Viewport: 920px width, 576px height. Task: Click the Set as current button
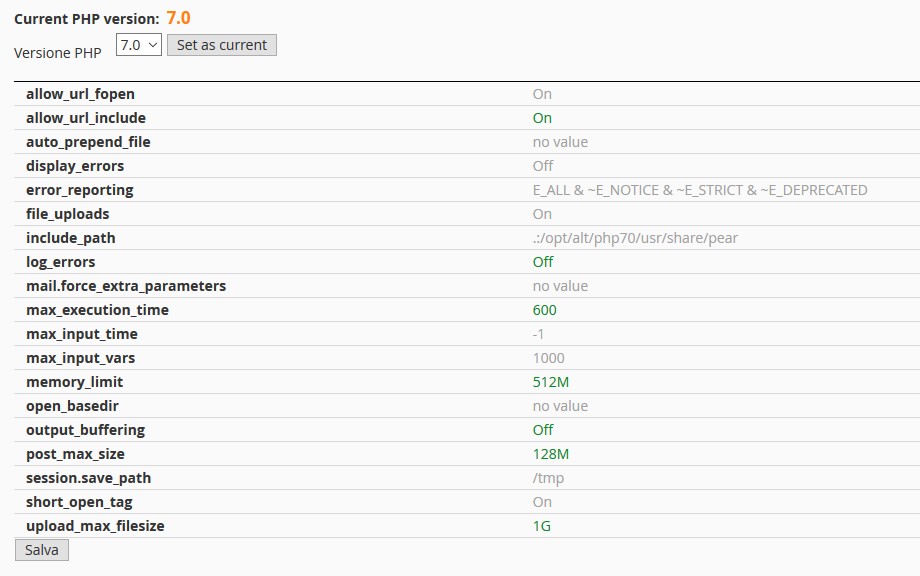click(221, 44)
